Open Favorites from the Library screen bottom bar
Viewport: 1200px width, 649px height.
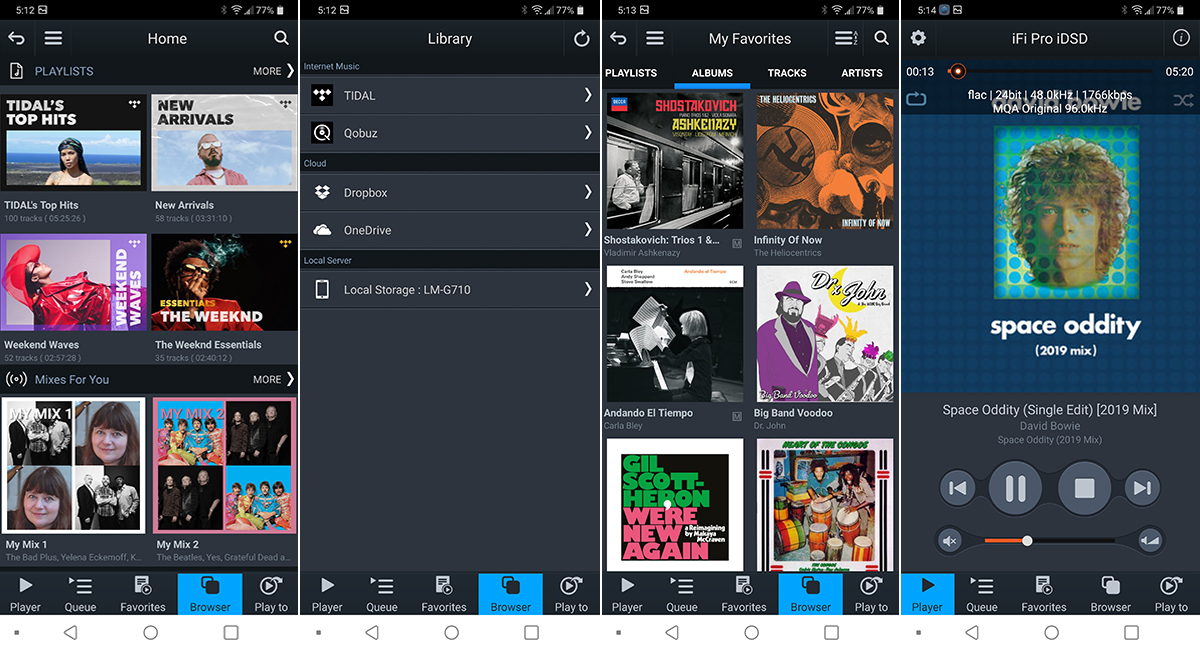click(444, 593)
